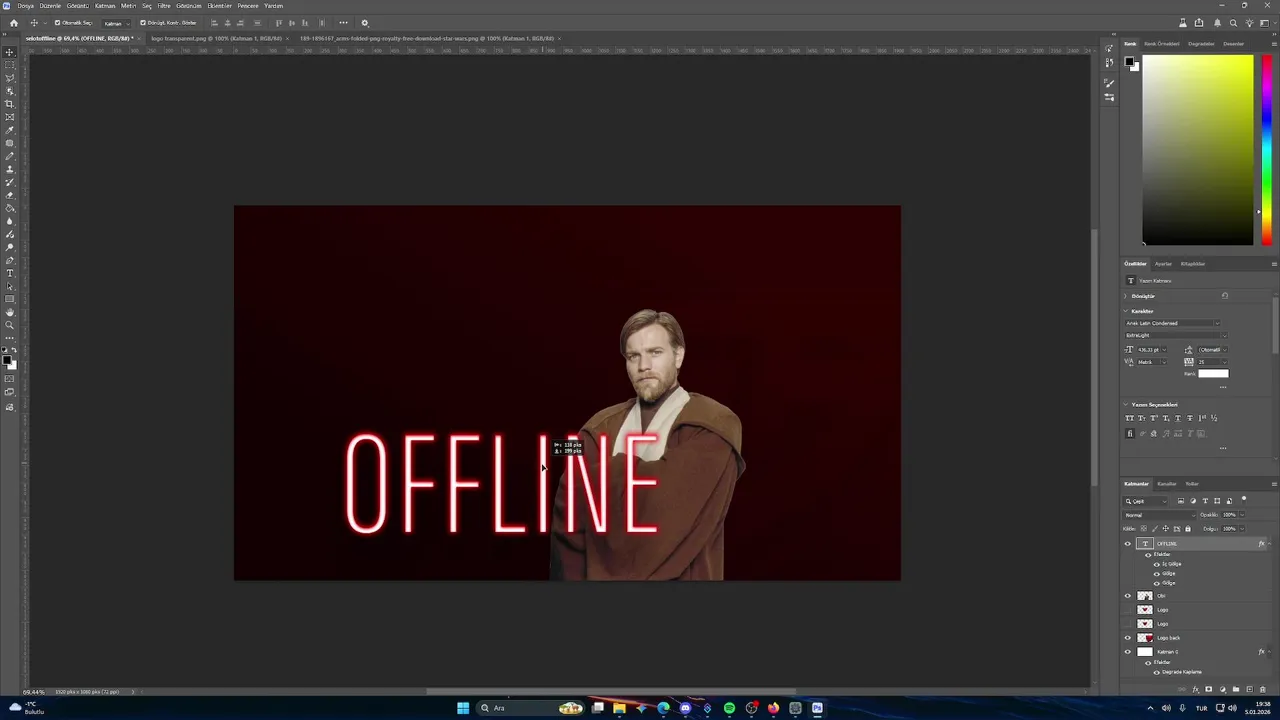The image size is (1280, 720).
Task: Select the Brush tool
Action: (10, 156)
